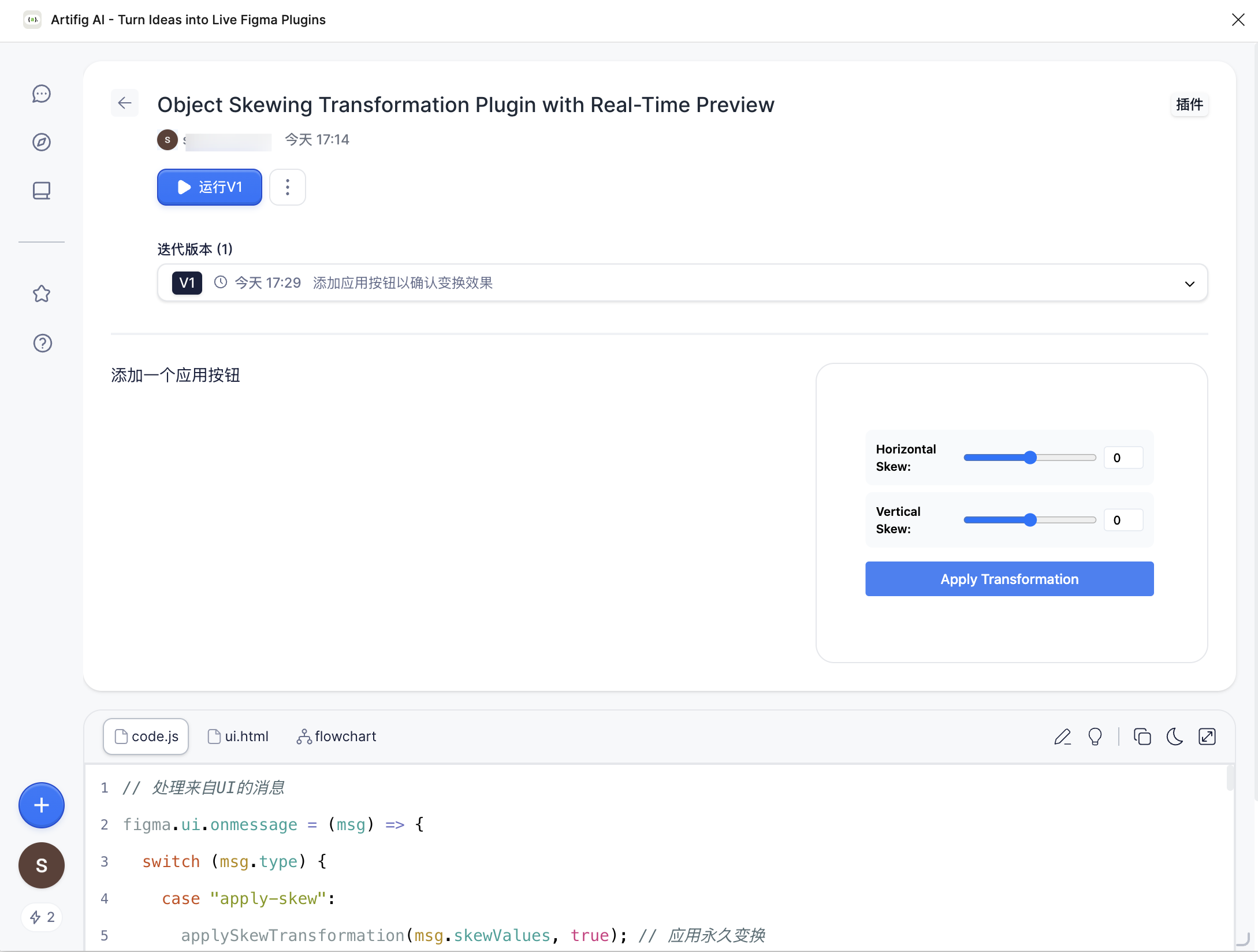The image size is (1258, 952).
Task: Click the blue plus new button
Action: point(42,805)
